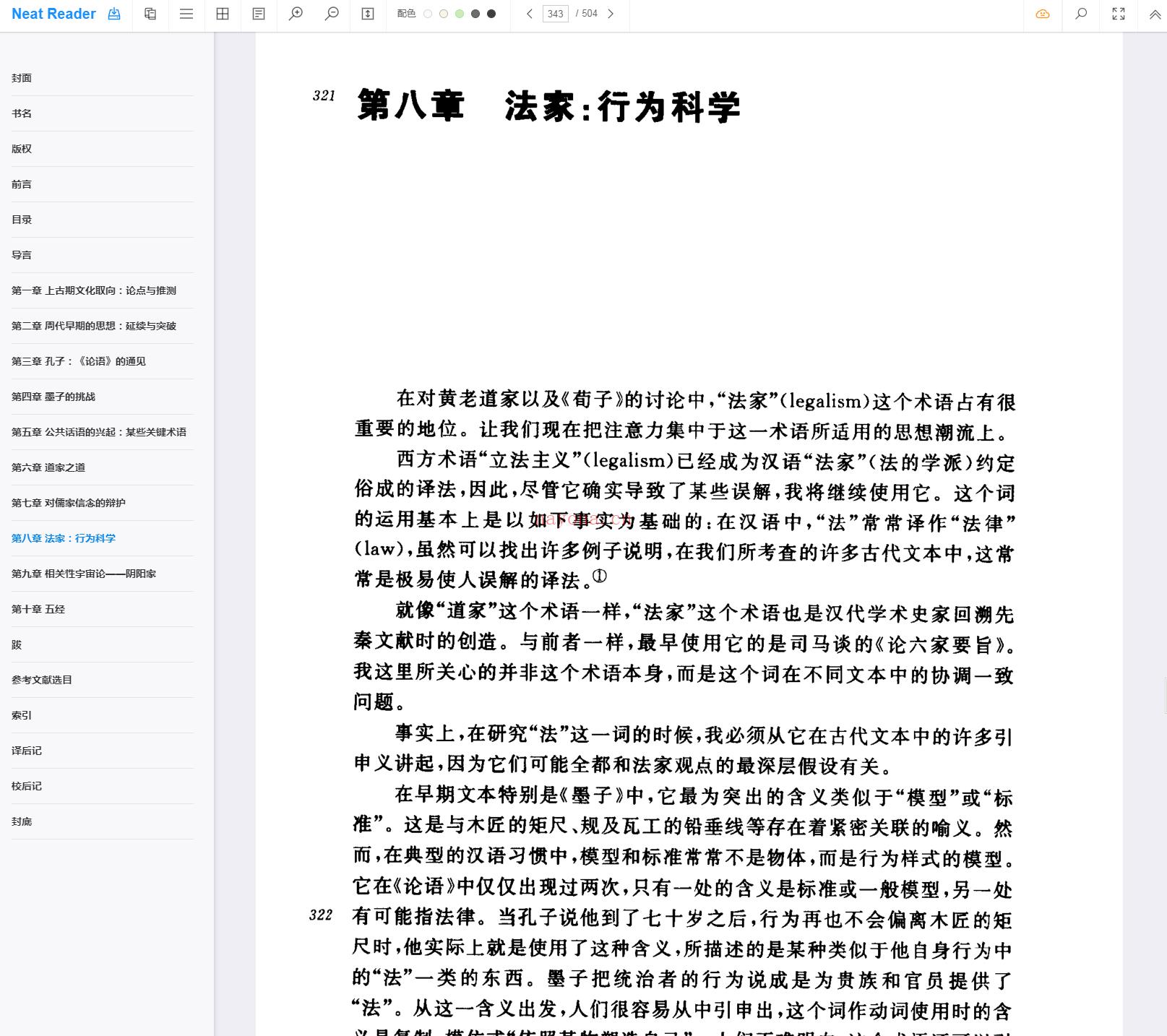
Task: Open the notes panel icon
Action: (259, 14)
